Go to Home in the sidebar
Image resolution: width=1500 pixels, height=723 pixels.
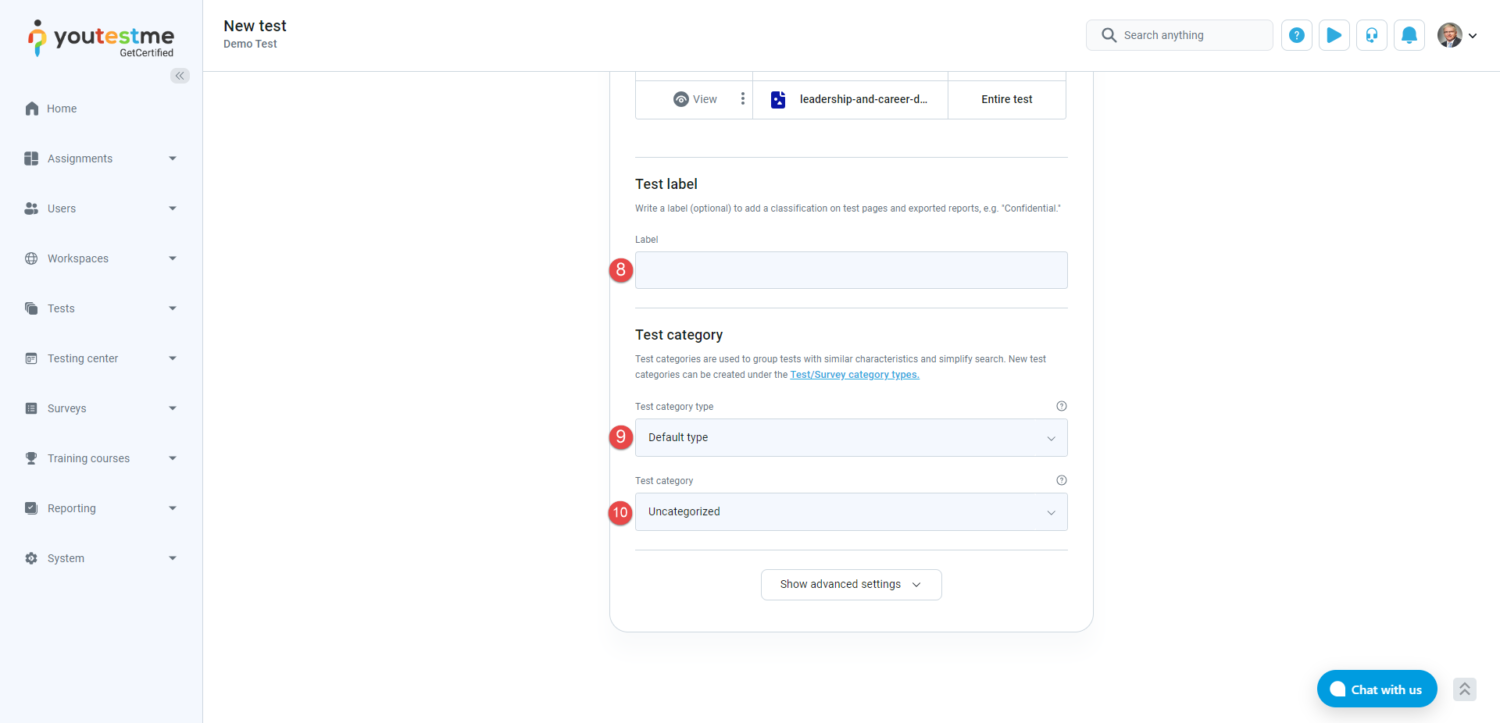tap(61, 109)
